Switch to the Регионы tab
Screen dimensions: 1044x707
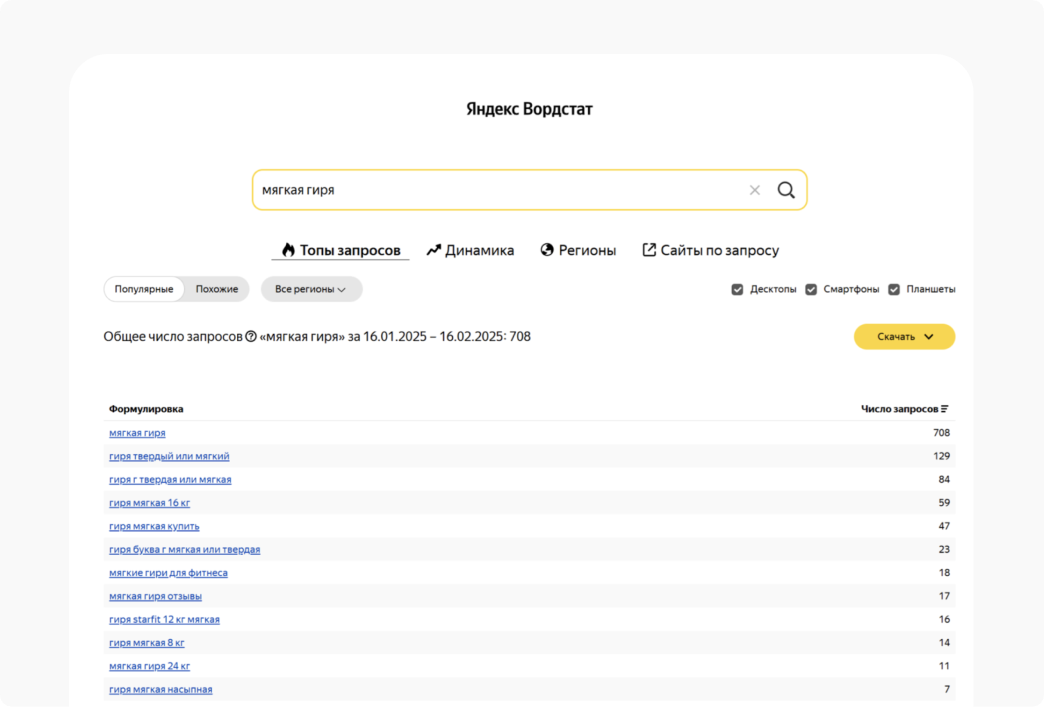pos(578,250)
